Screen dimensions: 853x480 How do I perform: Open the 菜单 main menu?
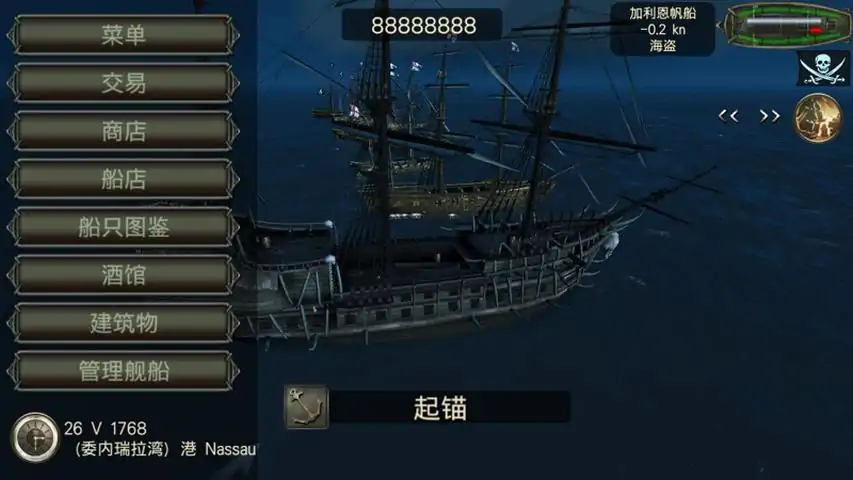(x=123, y=35)
